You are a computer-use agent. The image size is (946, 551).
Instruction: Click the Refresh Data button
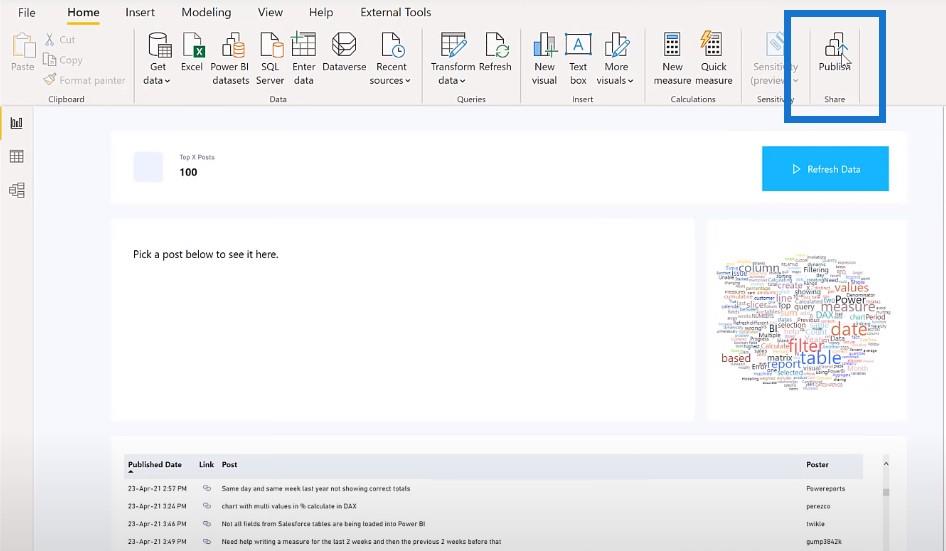tap(825, 169)
